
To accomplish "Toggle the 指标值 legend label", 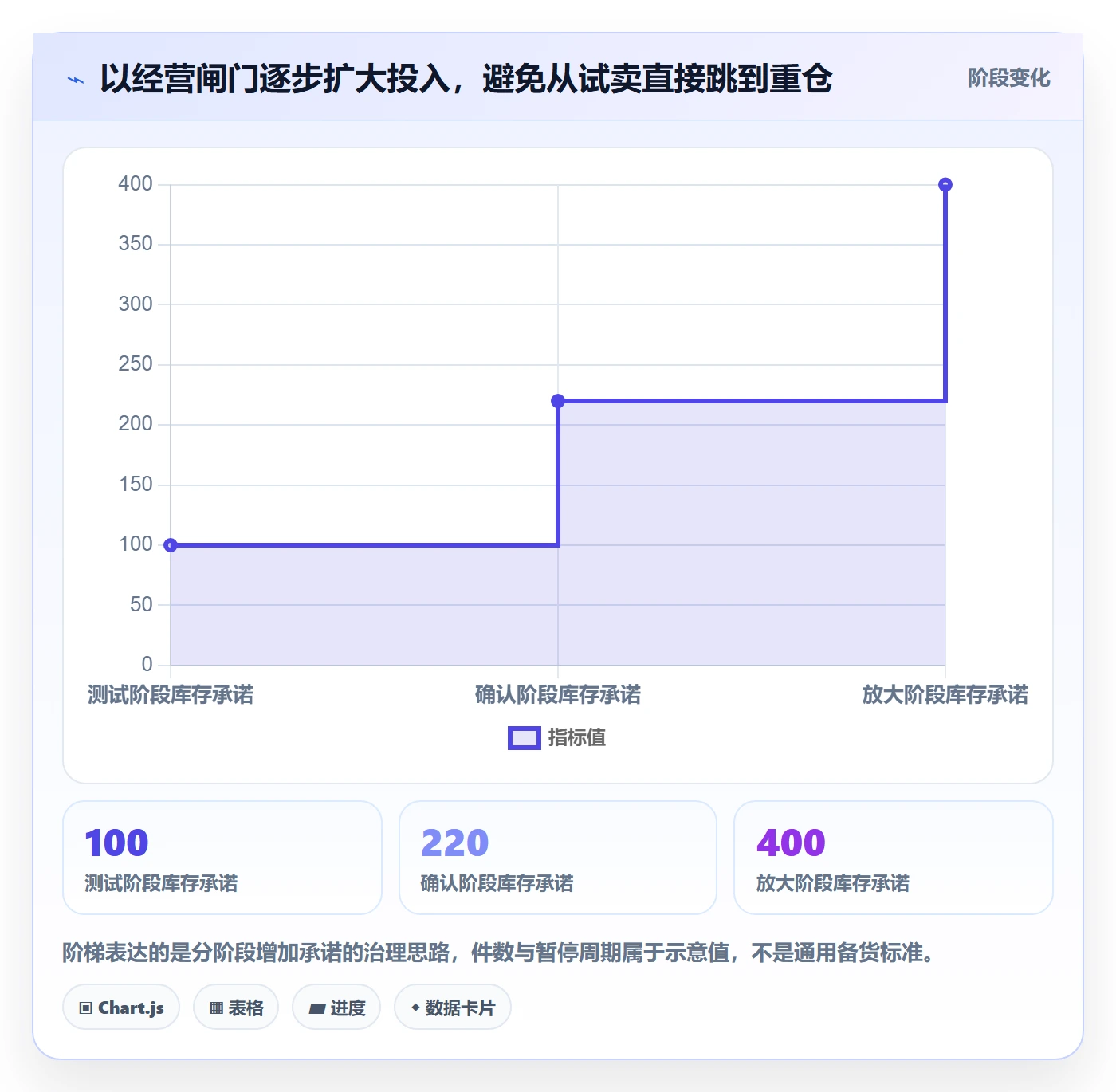I will [x=577, y=738].
